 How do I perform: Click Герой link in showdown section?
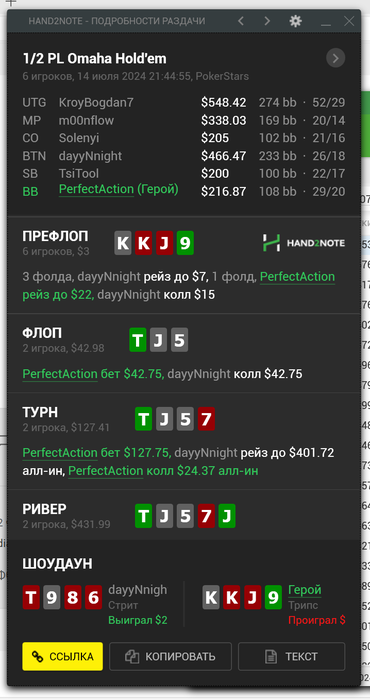(x=304, y=590)
